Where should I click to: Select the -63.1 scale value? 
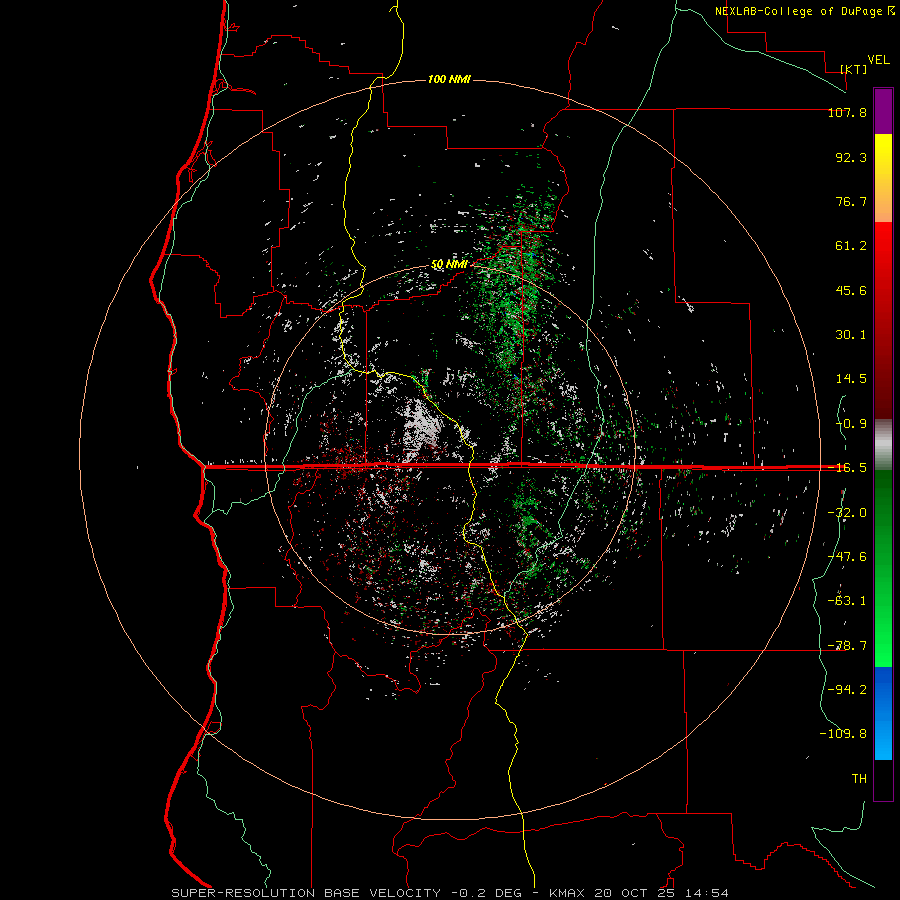847,601
